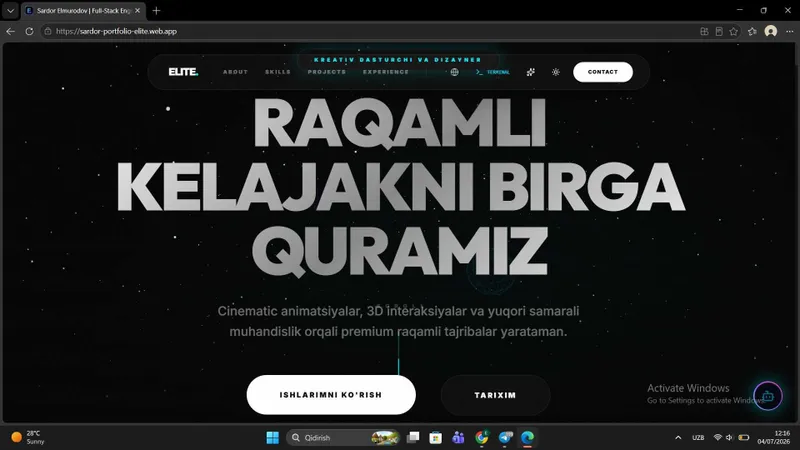This screenshot has height=450, width=800.
Task: Open browser settings and more menu
Action: (789, 31)
